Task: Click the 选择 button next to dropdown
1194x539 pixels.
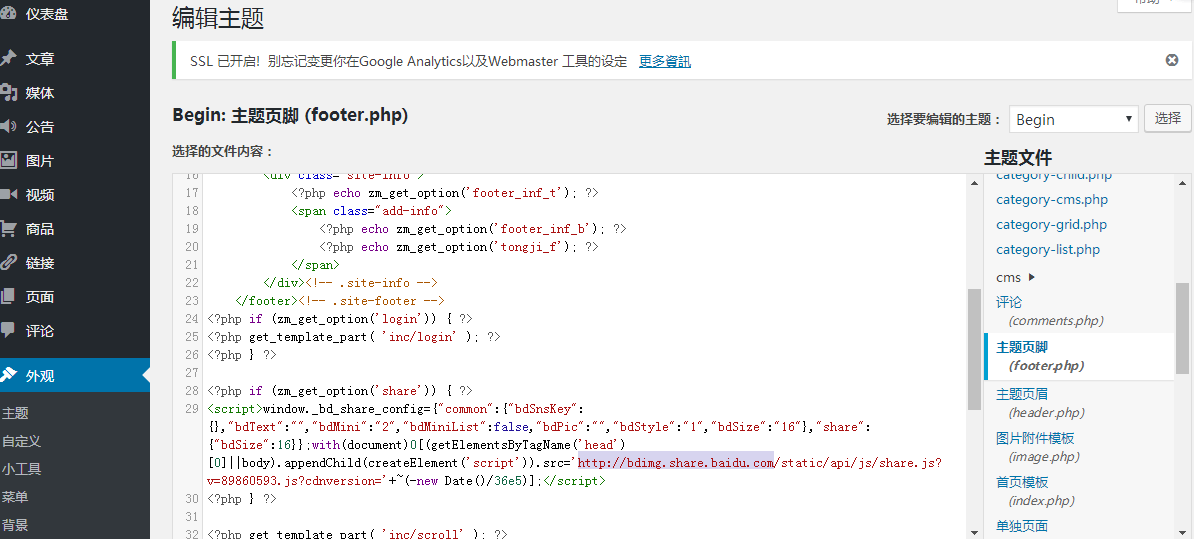Action: [x=1167, y=118]
